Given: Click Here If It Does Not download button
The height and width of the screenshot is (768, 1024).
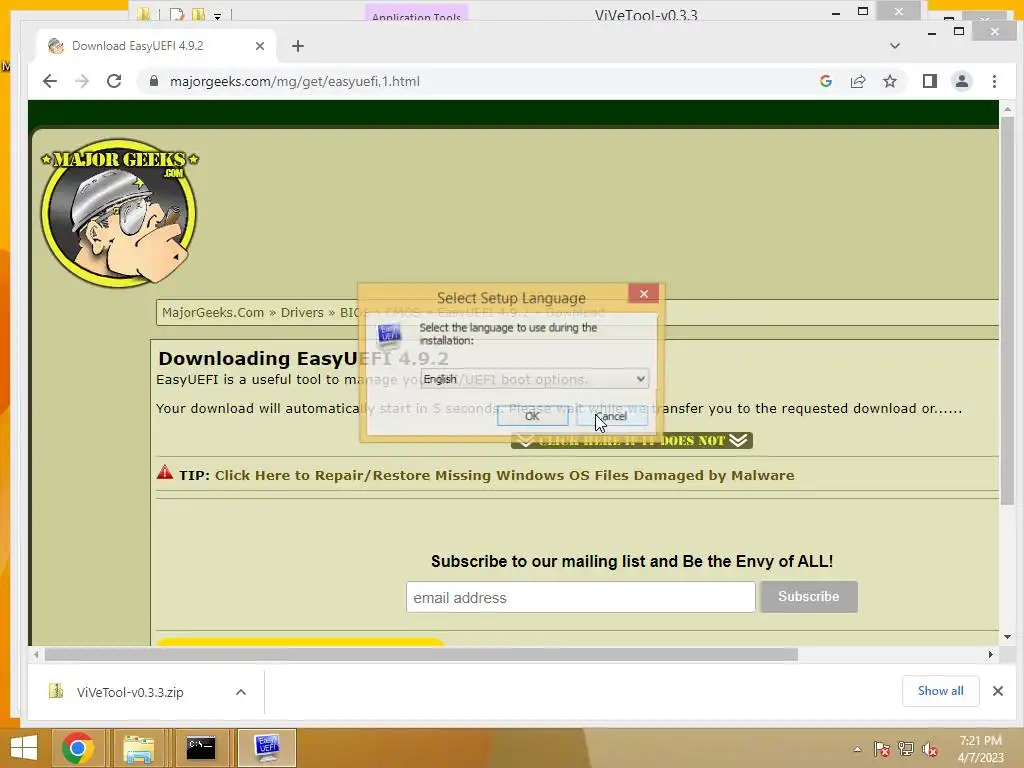Looking at the screenshot, I should (x=632, y=441).
